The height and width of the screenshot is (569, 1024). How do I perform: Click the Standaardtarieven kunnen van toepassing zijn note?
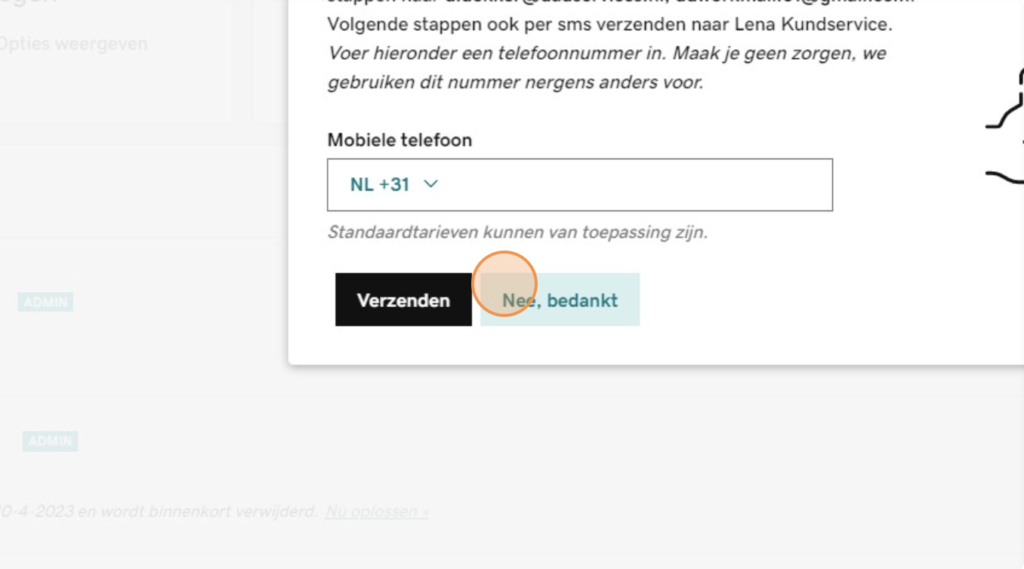(517, 232)
